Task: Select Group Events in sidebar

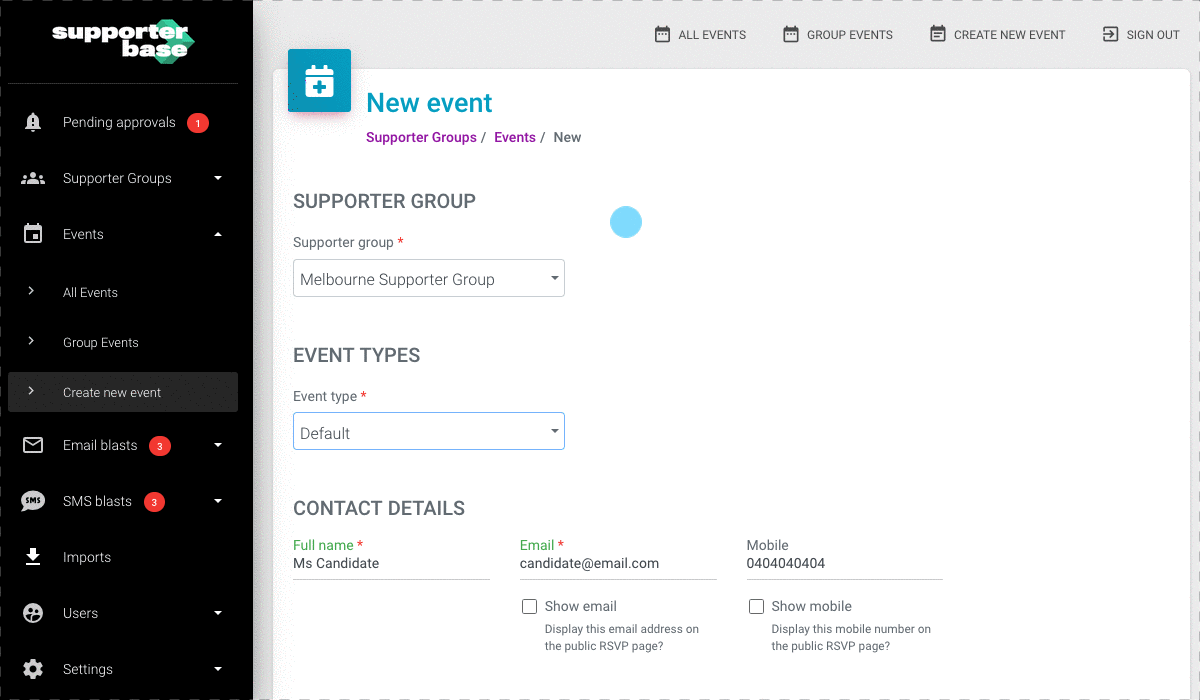Action: coord(100,342)
